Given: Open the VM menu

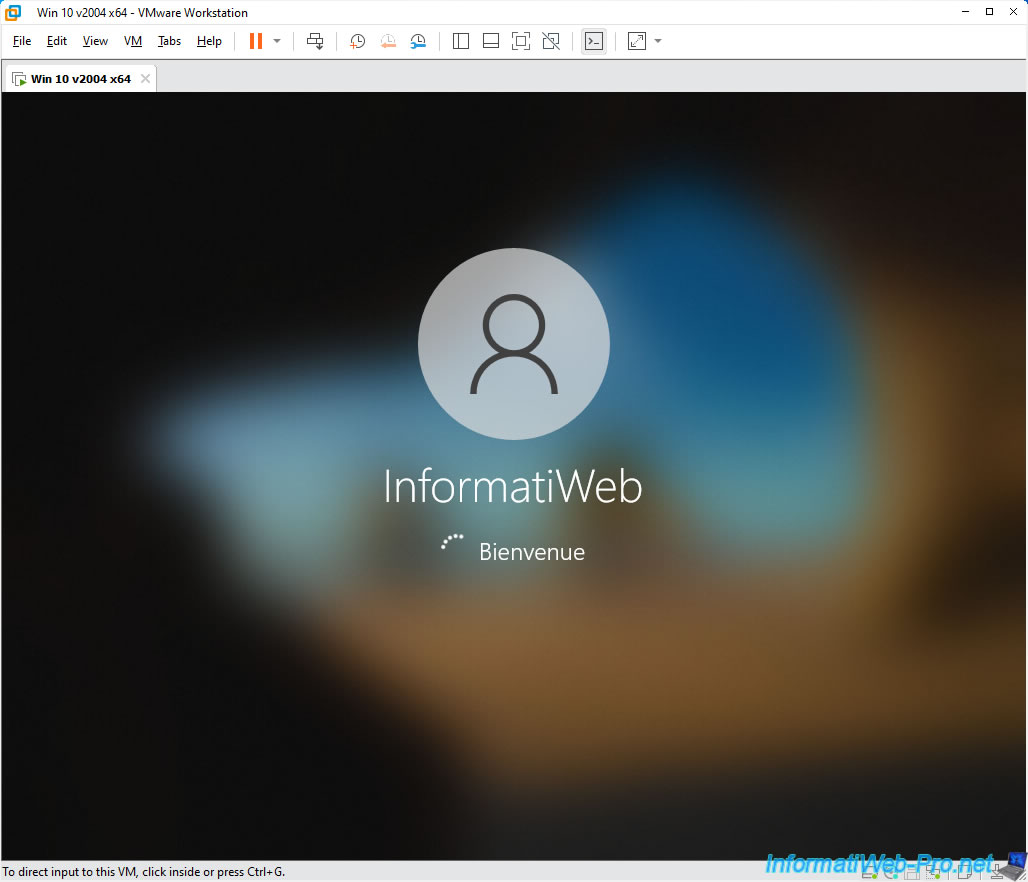Looking at the screenshot, I should (x=133, y=41).
